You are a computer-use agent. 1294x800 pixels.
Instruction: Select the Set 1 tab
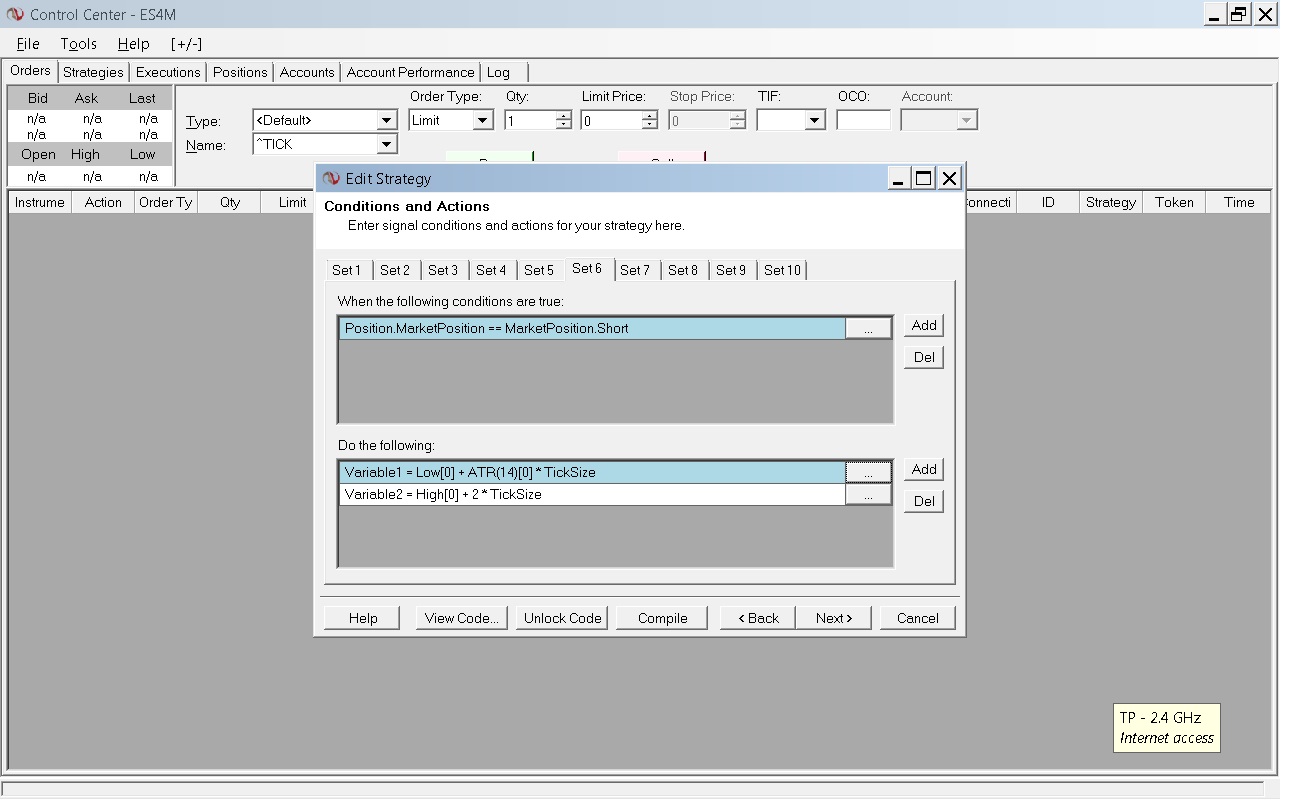(347, 270)
